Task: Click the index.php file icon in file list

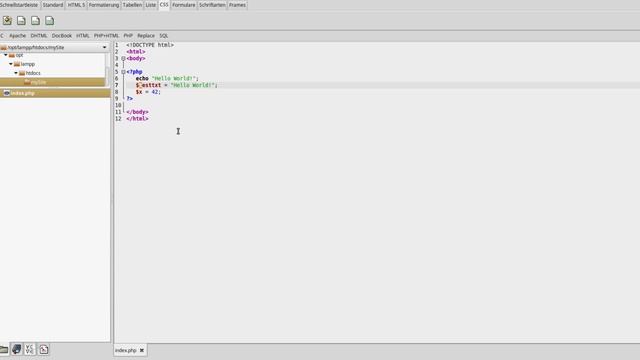Action: pos(7,93)
